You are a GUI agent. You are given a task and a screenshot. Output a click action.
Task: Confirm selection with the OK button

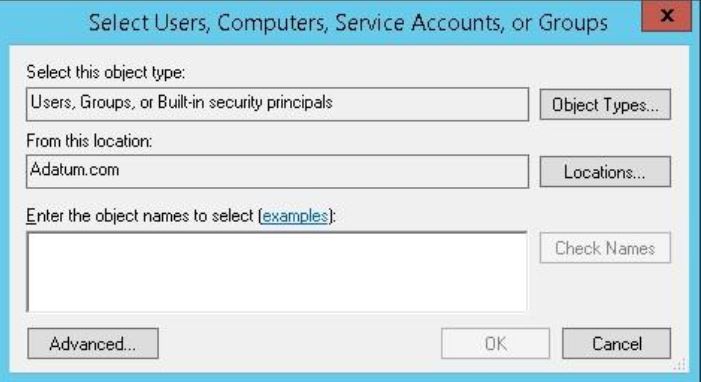point(495,344)
